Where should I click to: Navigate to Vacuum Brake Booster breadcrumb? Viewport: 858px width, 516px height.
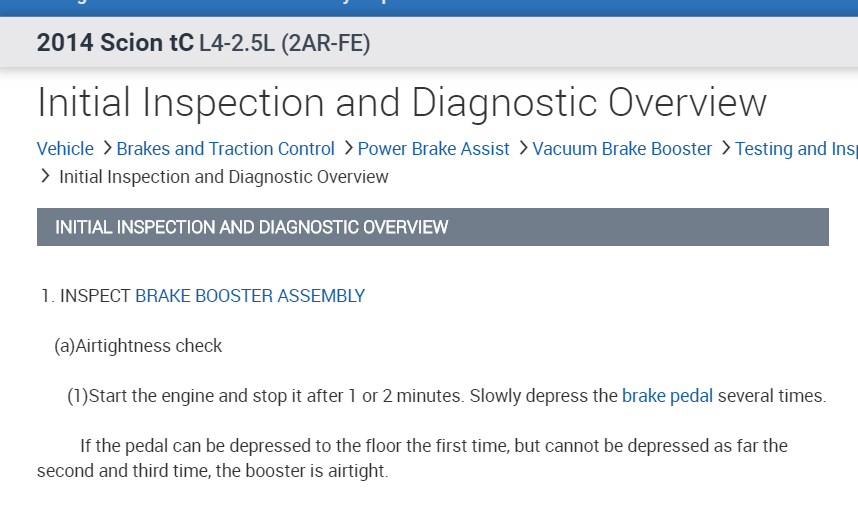click(622, 149)
